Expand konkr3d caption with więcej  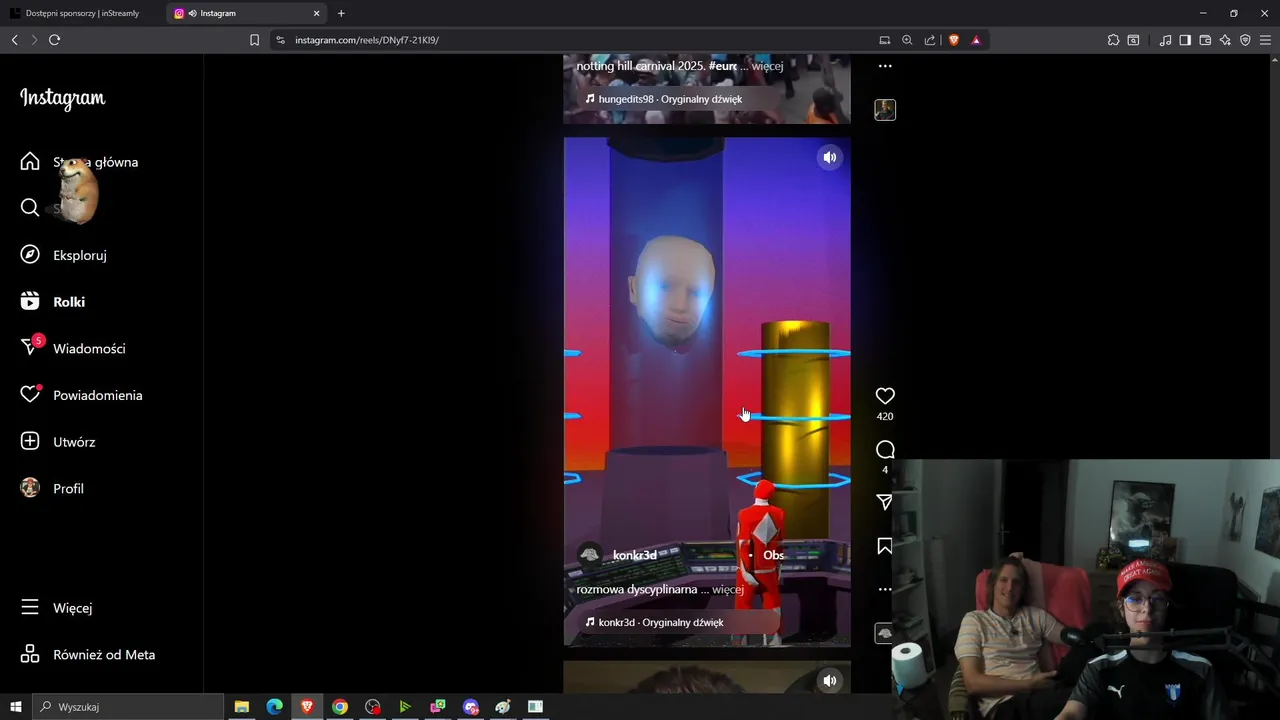pos(728,589)
